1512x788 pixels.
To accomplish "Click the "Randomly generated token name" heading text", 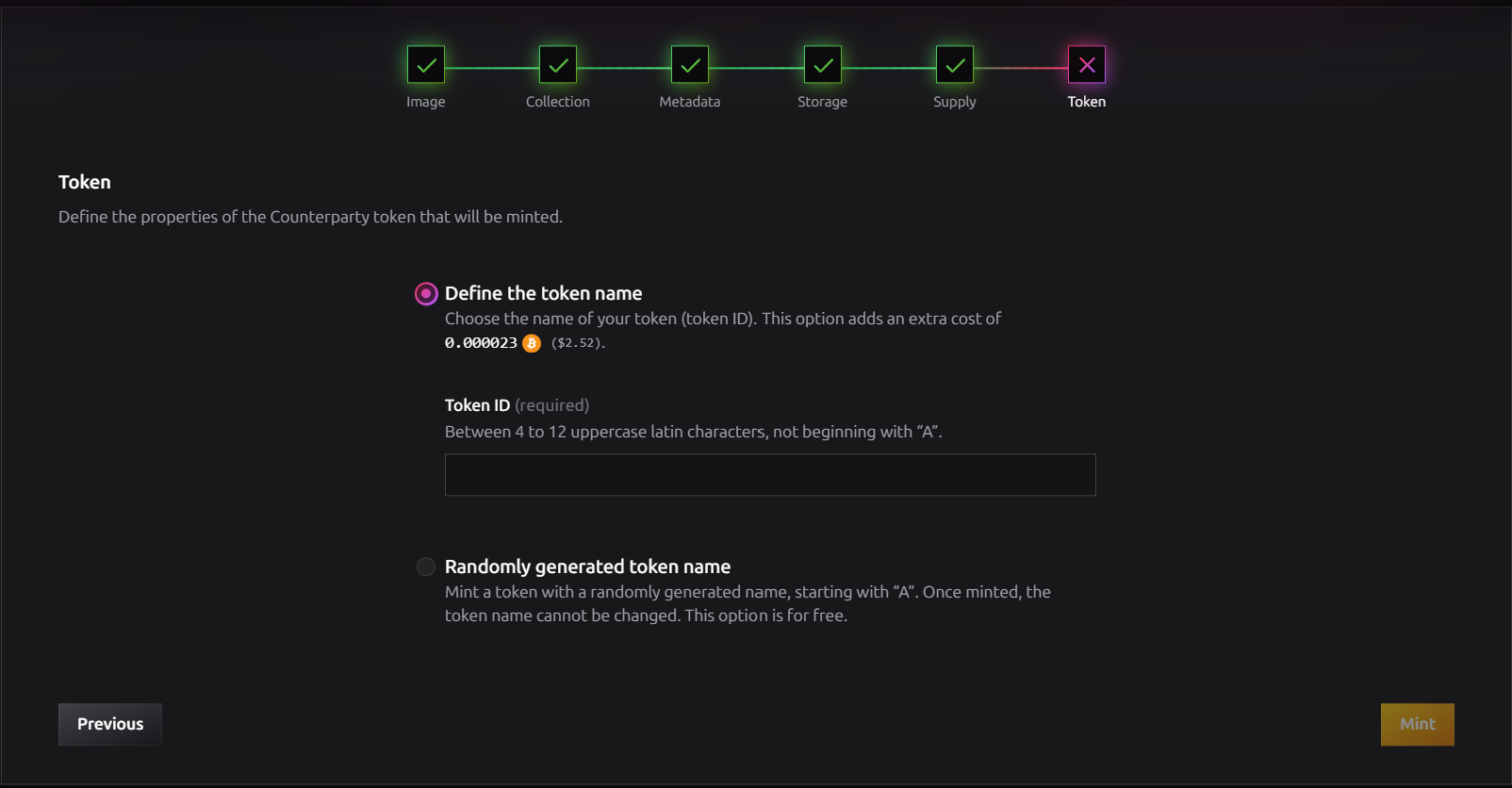I will pyautogui.click(x=587, y=566).
